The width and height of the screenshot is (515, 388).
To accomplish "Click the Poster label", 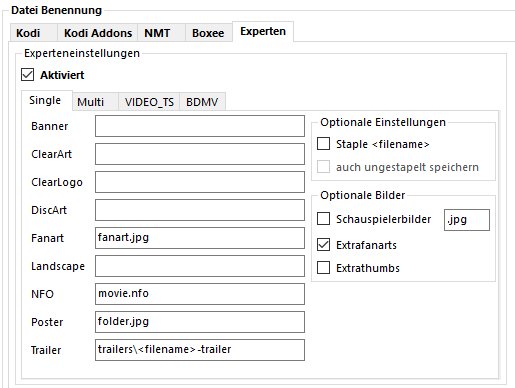I will pos(47,322).
